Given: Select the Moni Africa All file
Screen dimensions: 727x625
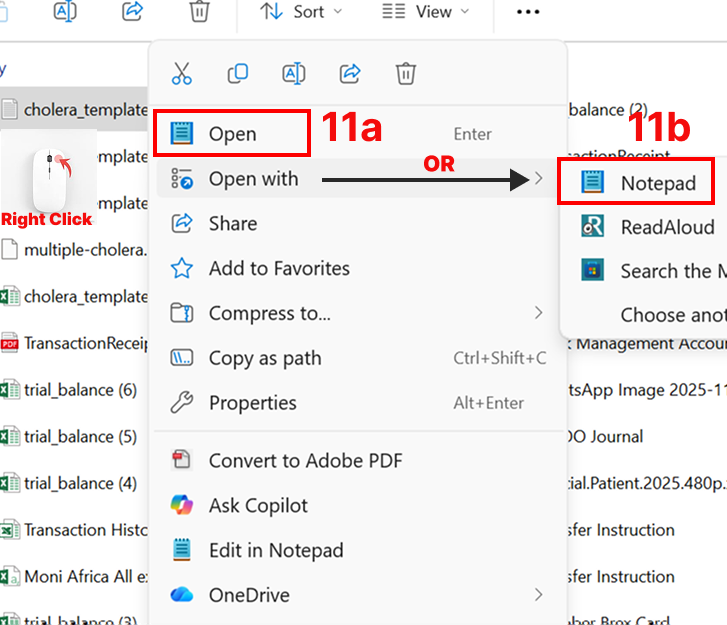Looking at the screenshot, I should (x=74, y=576).
